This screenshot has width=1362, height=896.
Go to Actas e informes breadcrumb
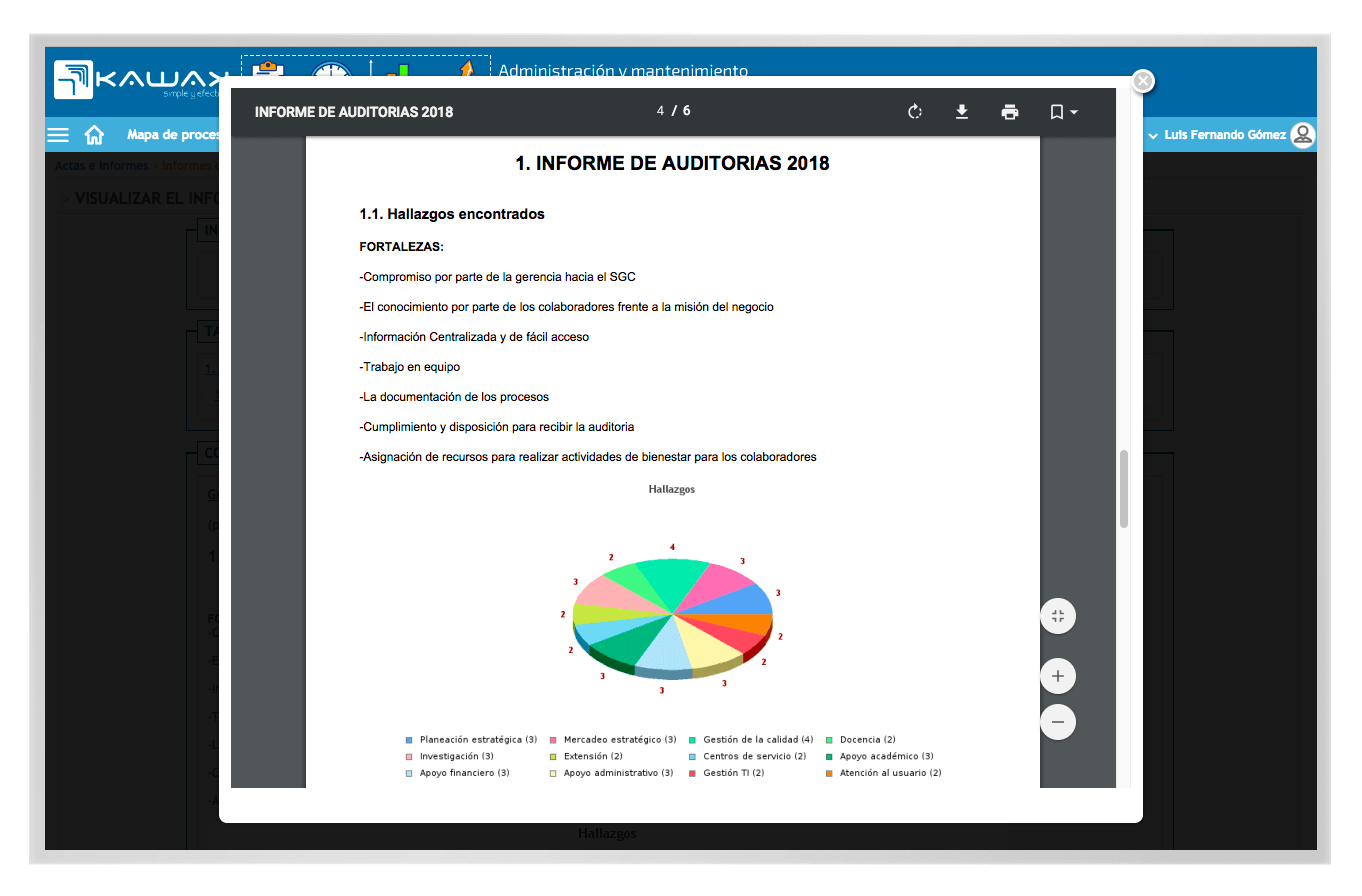101,166
